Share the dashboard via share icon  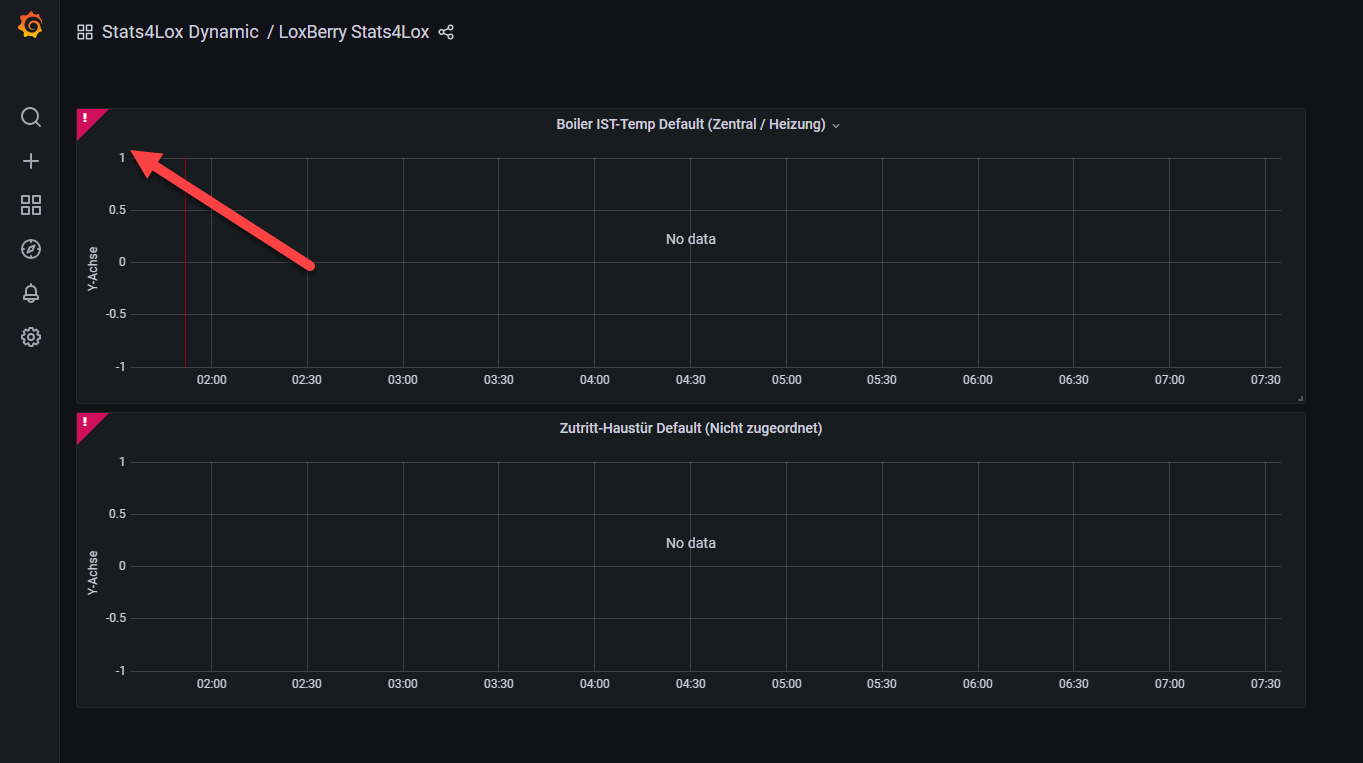(x=446, y=32)
